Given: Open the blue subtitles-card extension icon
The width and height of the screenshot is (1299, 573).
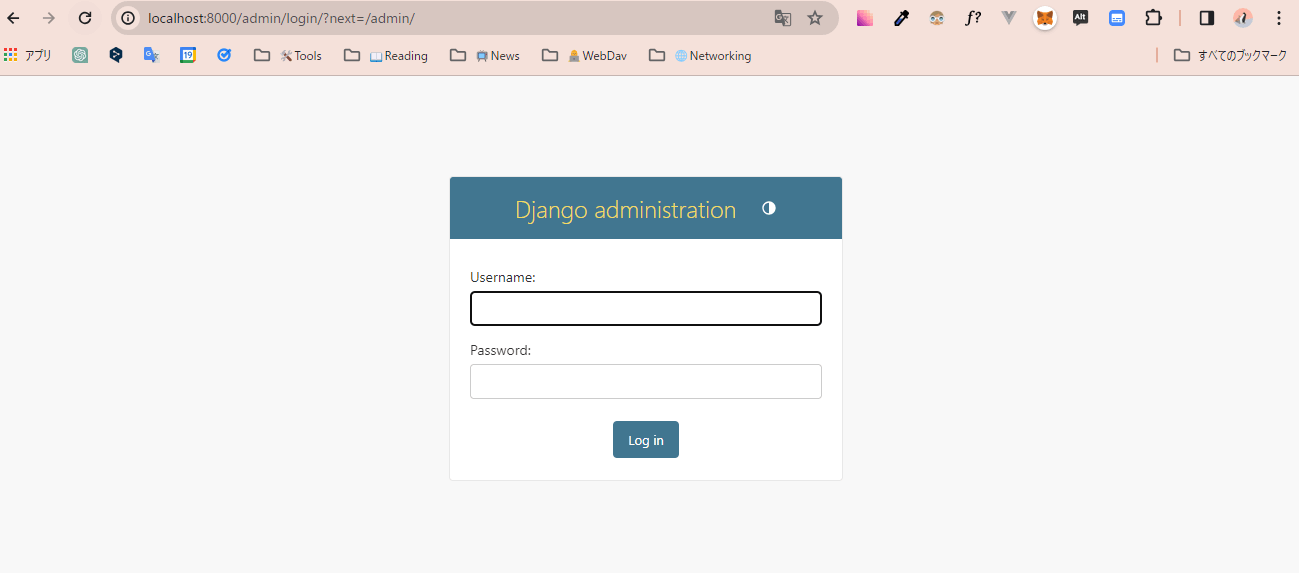Looking at the screenshot, I should tap(1117, 18).
